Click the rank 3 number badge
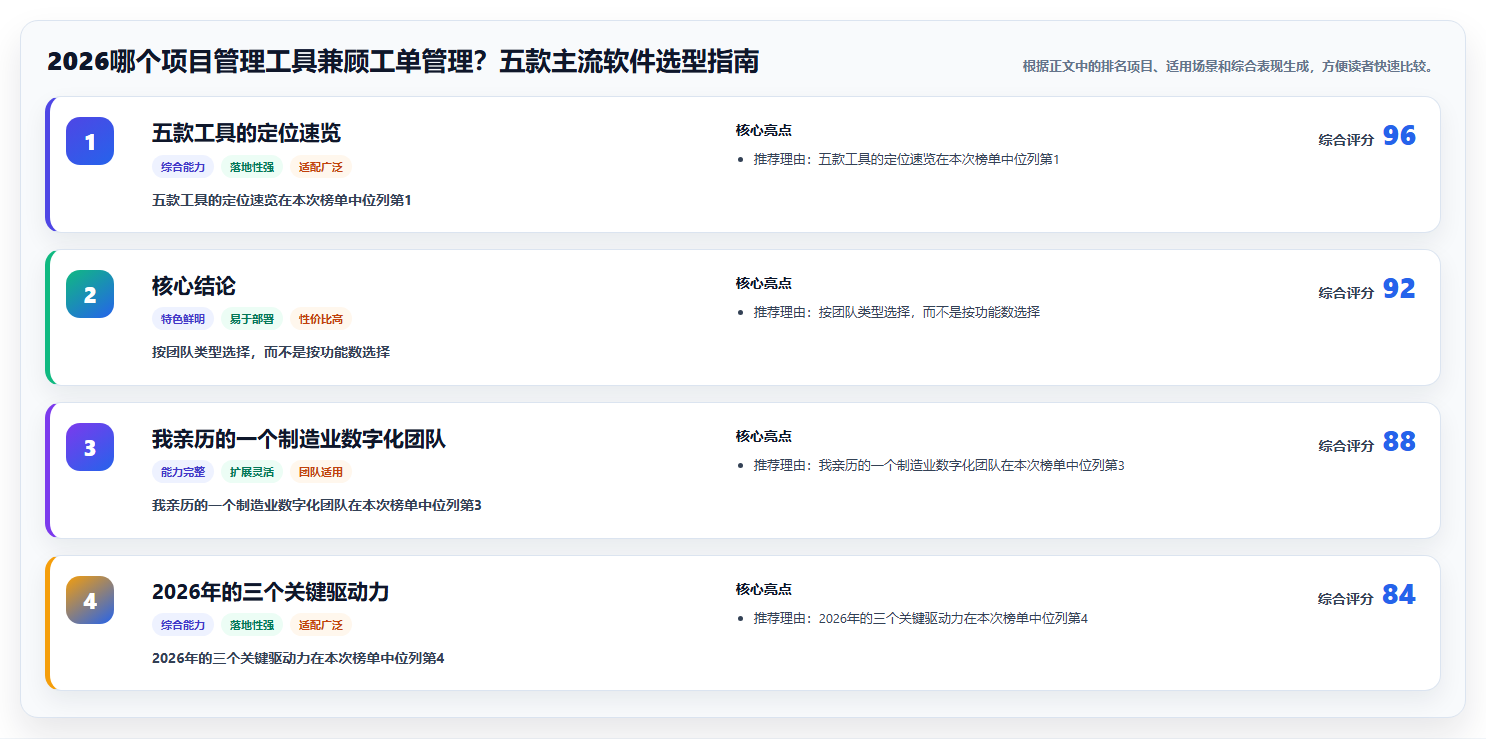The width and height of the screenshot is (1486, 739). click(x=90, y=447)
